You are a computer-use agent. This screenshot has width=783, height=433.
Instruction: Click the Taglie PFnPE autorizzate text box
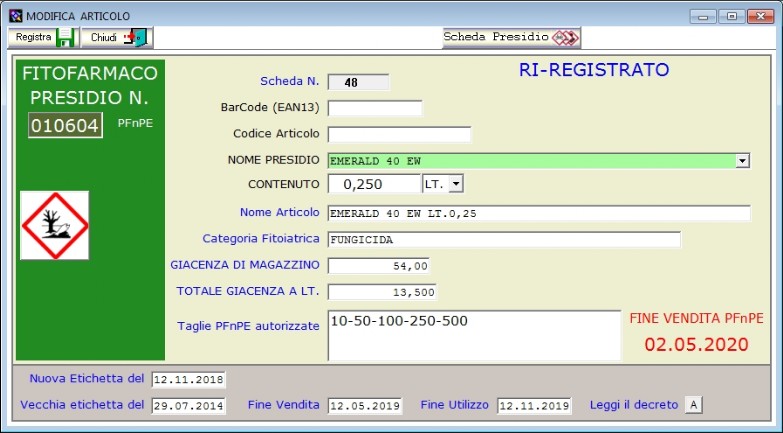[474, 335]
